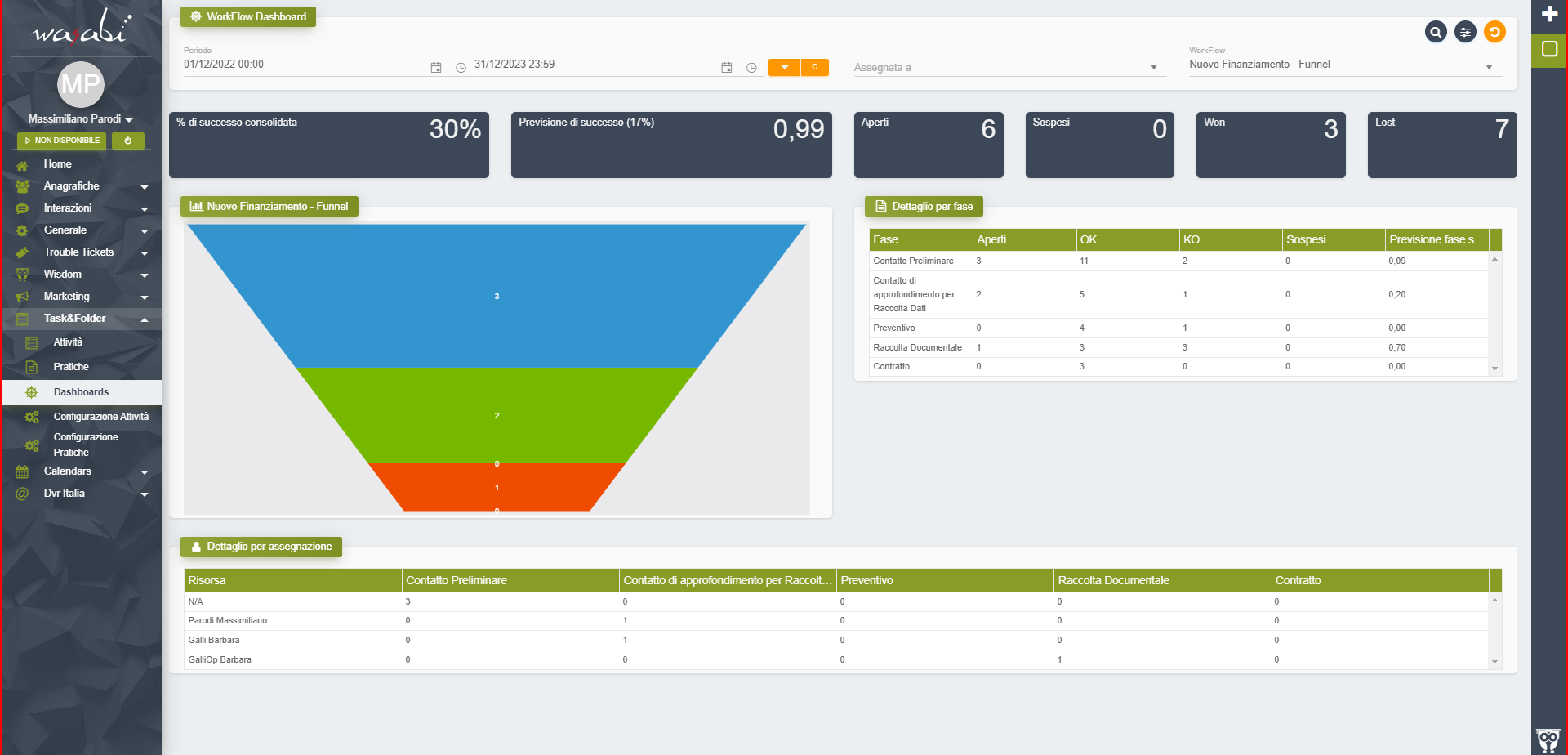Click the orange C period button
Image resolution: width=1568 pixels, height=755 pixels.
pos(814,67)
